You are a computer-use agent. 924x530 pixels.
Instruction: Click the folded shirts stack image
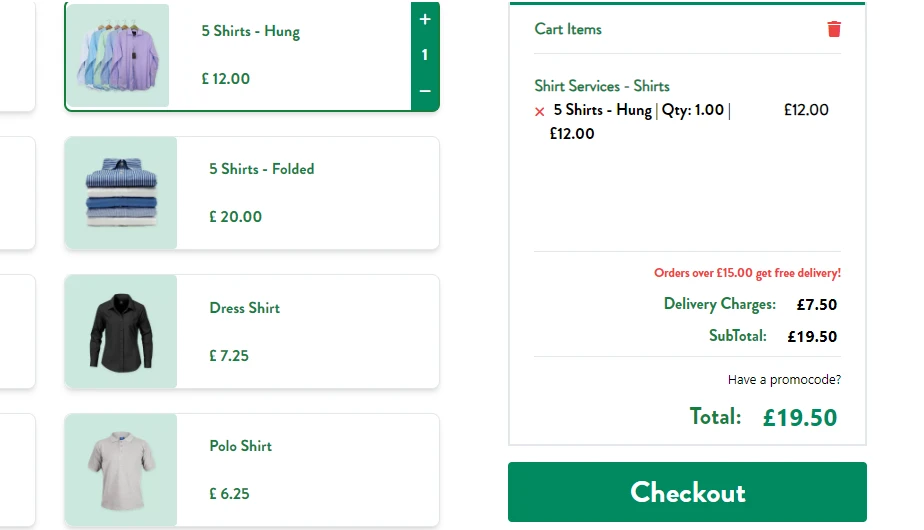click(121, 193)
